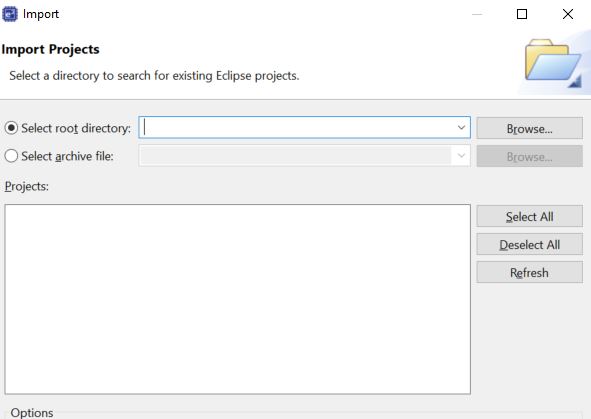
Task: Click inside the empty Projects list box
Action: tap(238, 299)
